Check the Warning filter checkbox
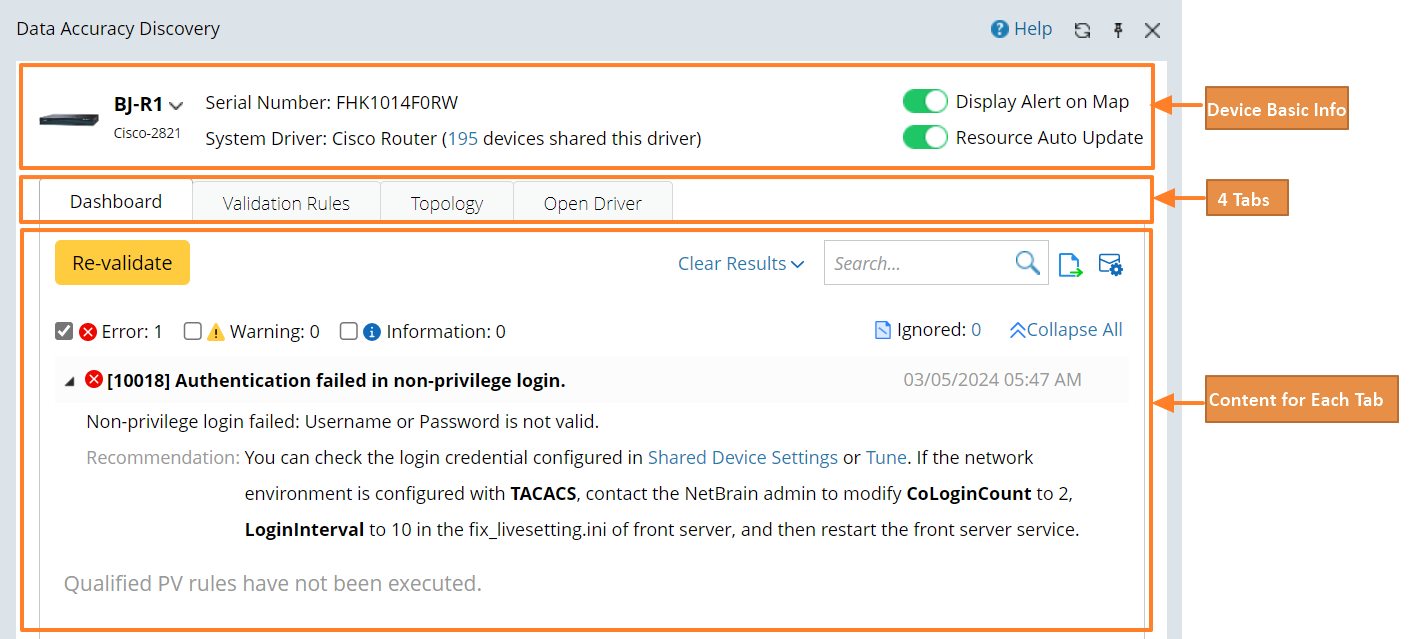The image size is (1415, 639). [x=193, y=331]
